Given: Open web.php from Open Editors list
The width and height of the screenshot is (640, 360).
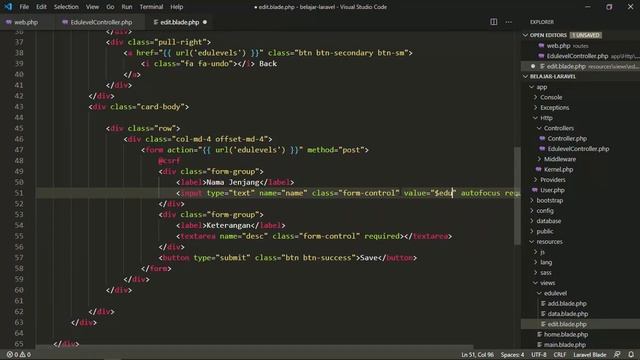Looking at the screenshot, I should (x=558, y=46).
